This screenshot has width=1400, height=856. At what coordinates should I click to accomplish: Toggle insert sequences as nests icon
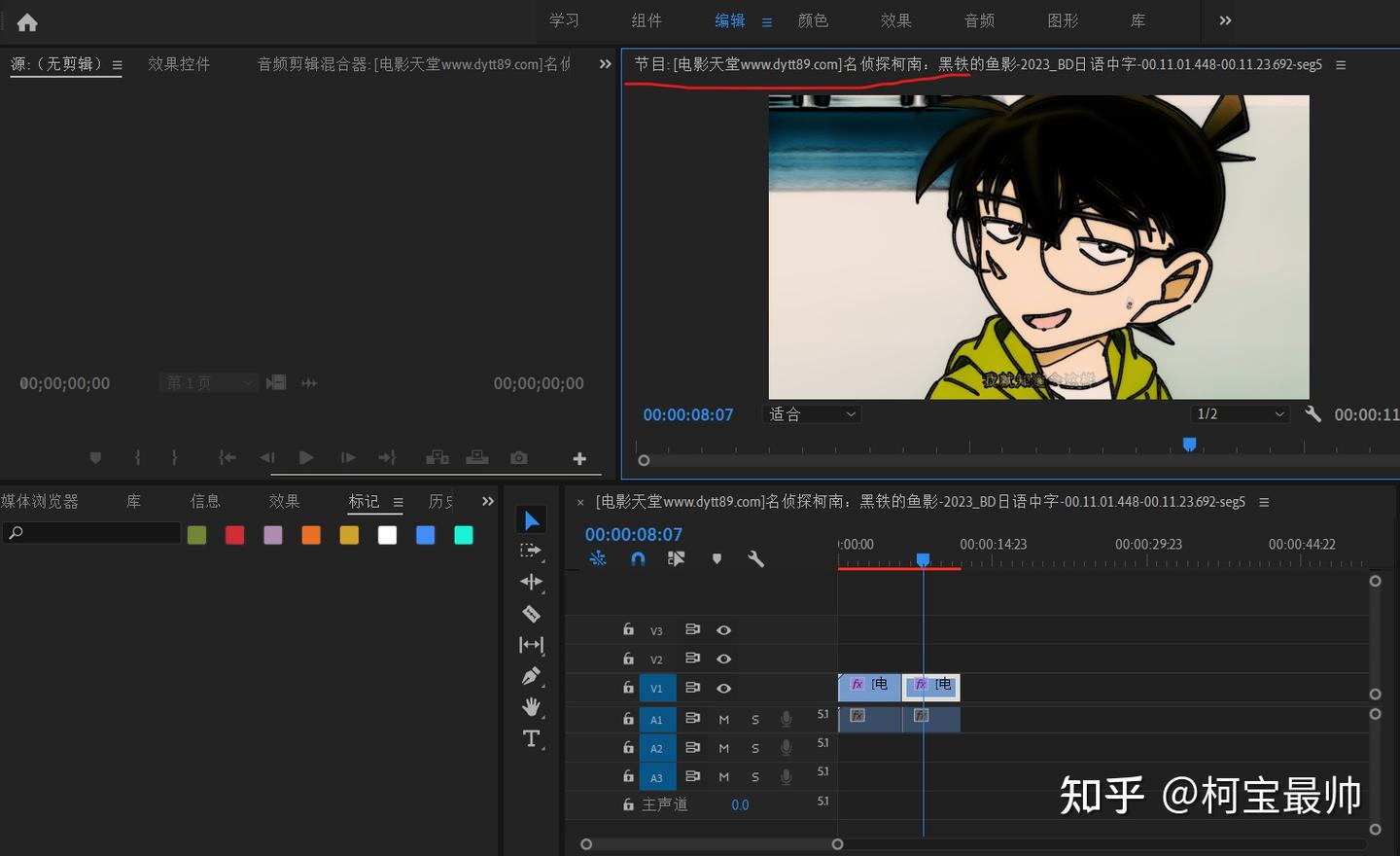click(598, 558)
